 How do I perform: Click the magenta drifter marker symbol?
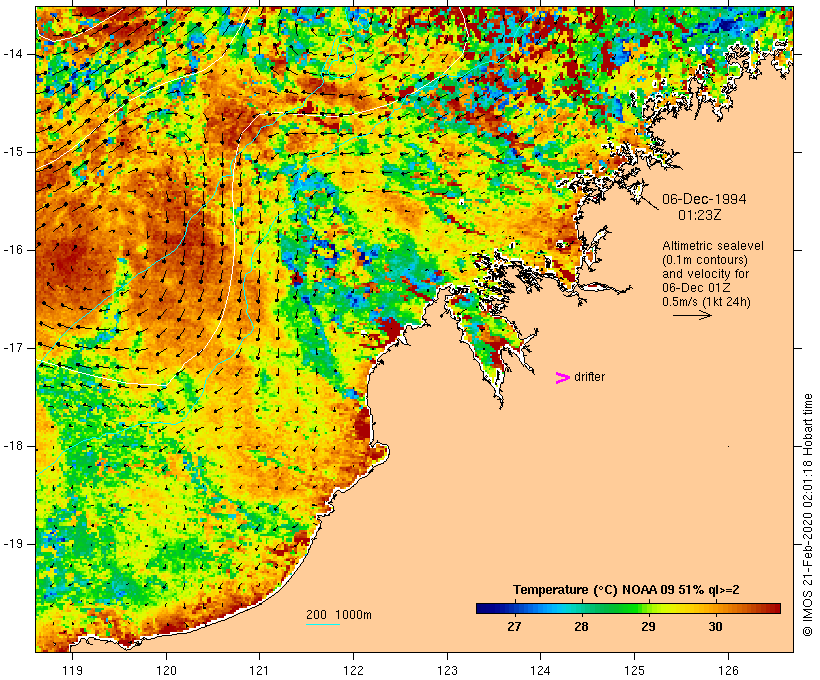(562, 377)
